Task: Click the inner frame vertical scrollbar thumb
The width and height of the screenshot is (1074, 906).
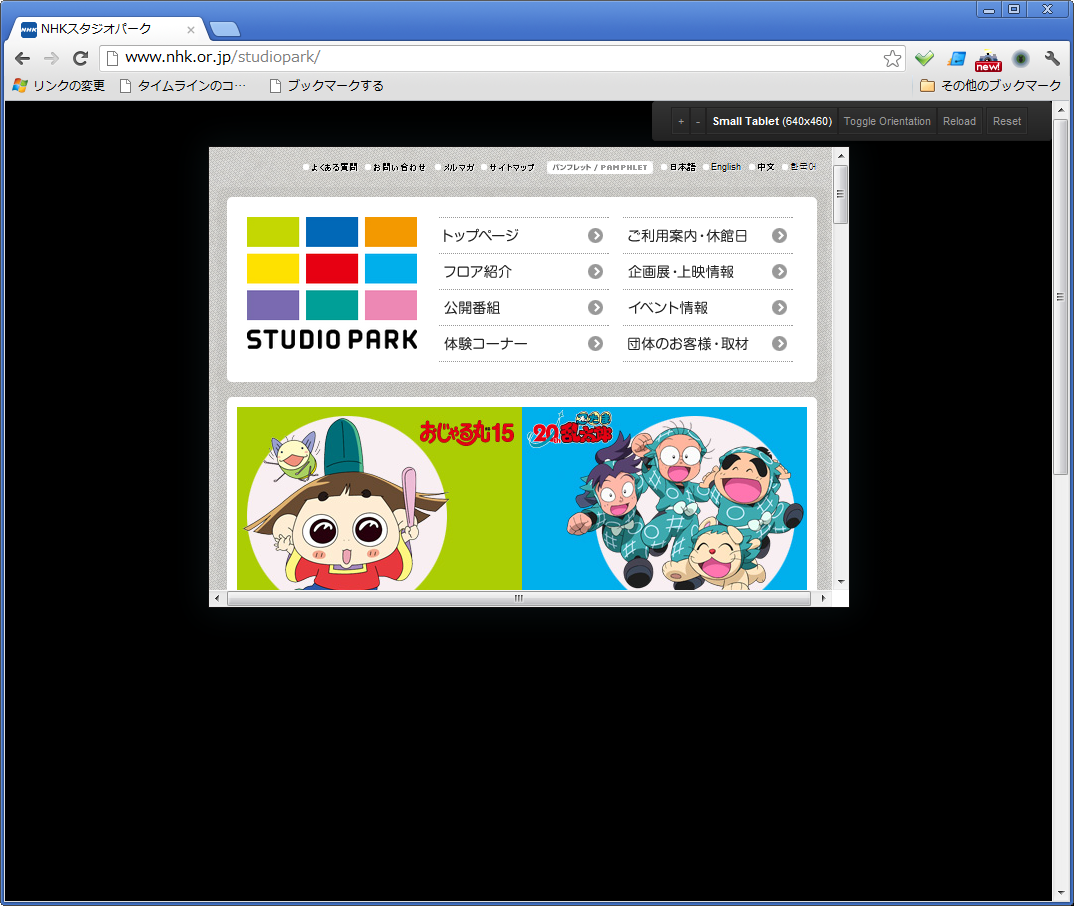Action: pos(840,194)
